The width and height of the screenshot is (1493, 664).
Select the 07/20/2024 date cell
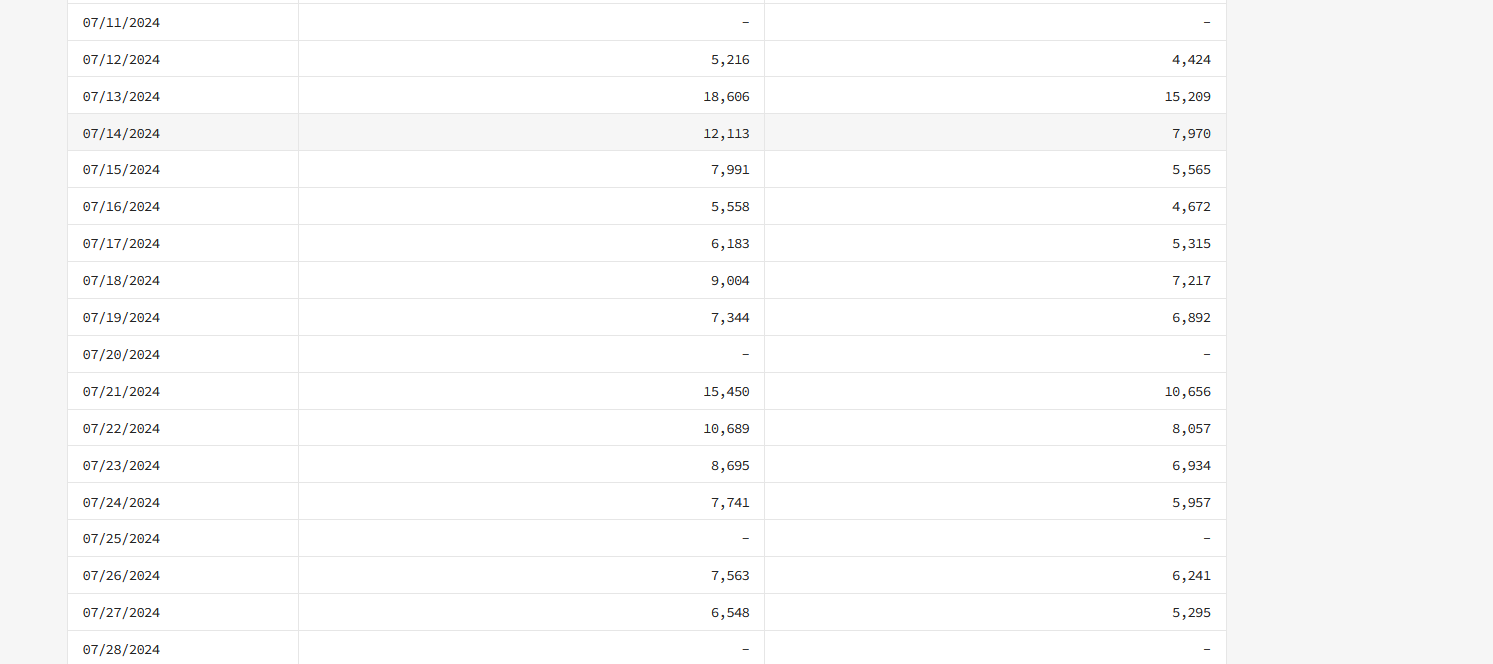coord(183,355)
